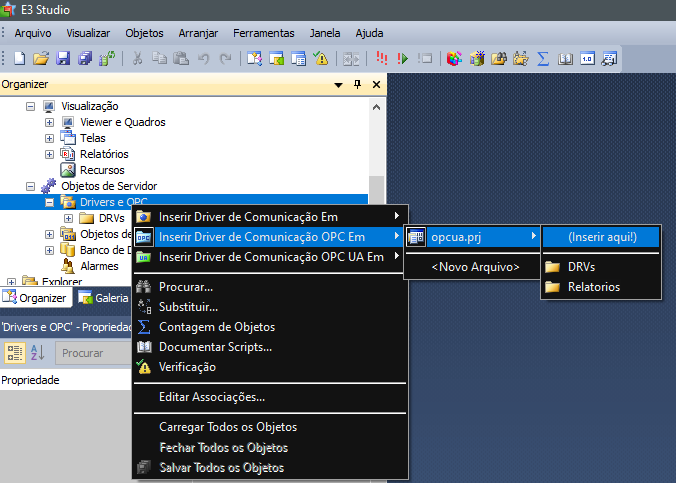
Task: Click Carregar Todos os Objetos
Action: [270, 427]
